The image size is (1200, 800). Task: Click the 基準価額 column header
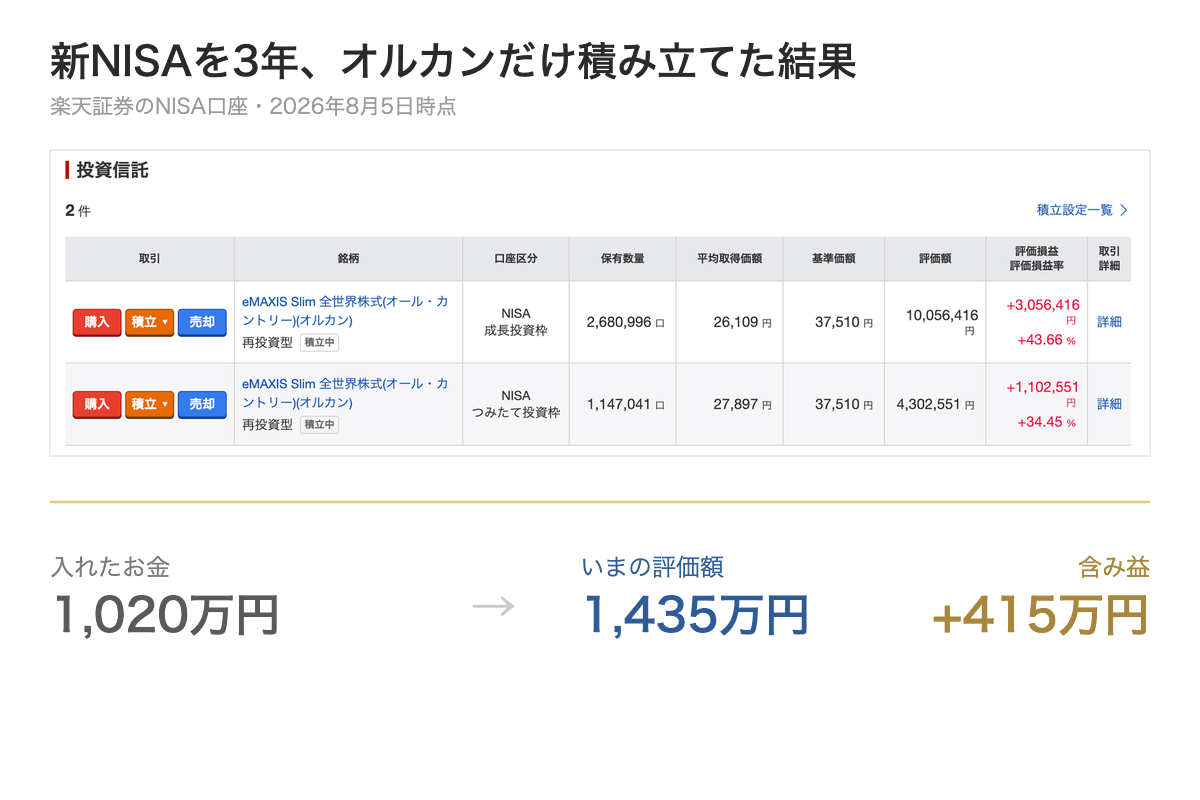pos(833,259)
